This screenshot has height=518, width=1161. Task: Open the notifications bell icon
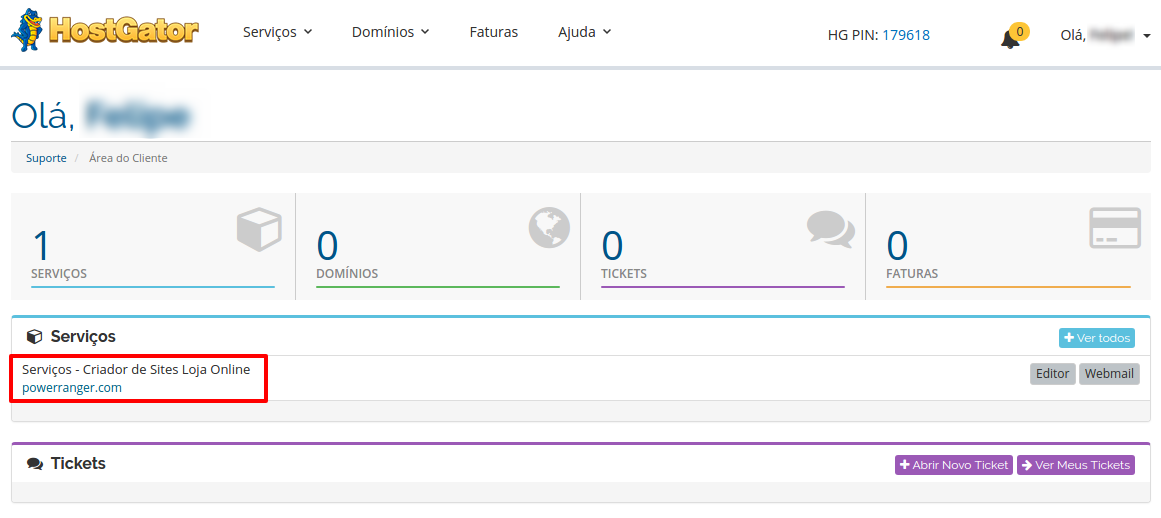click(x=1009, y=40)
